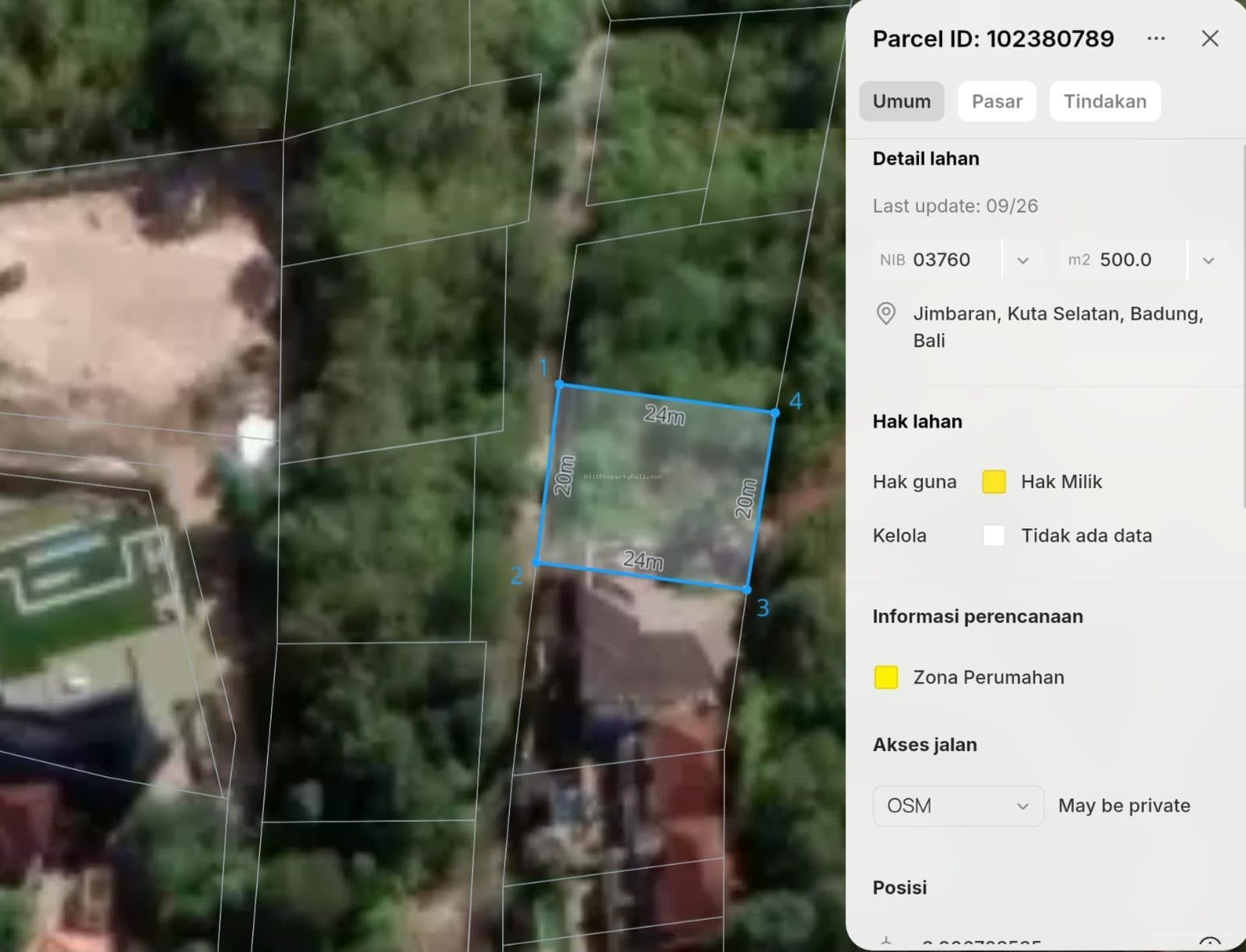Screen dimensions: 1246x952
Task: Click the Informasi perencanaan heading
Action: click(x=977, y=617)
